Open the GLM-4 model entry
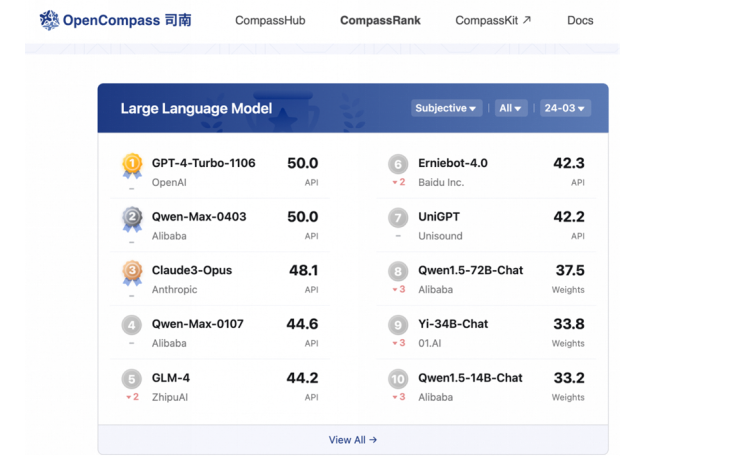Image resolution: width=736 pixels, height=469 pixels. coord(171,378)
